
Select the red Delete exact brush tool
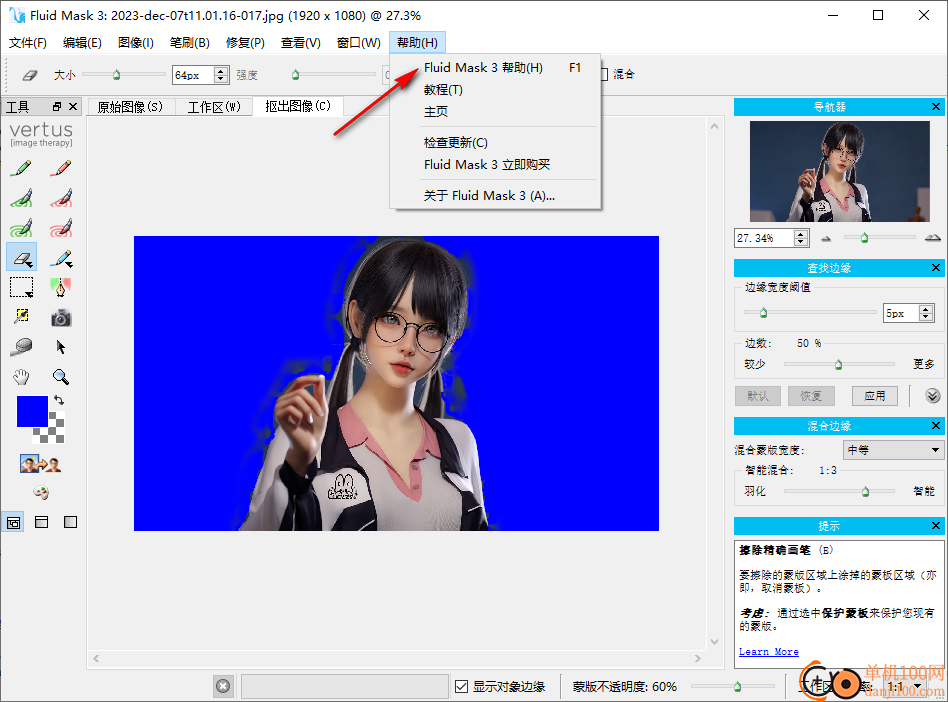[60, 167]
